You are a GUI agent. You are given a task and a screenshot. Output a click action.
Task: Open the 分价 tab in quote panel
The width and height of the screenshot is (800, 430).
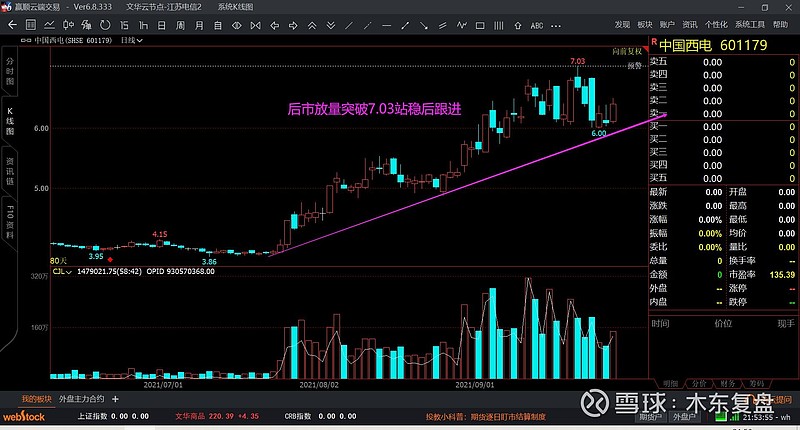[x=699, y=383]
